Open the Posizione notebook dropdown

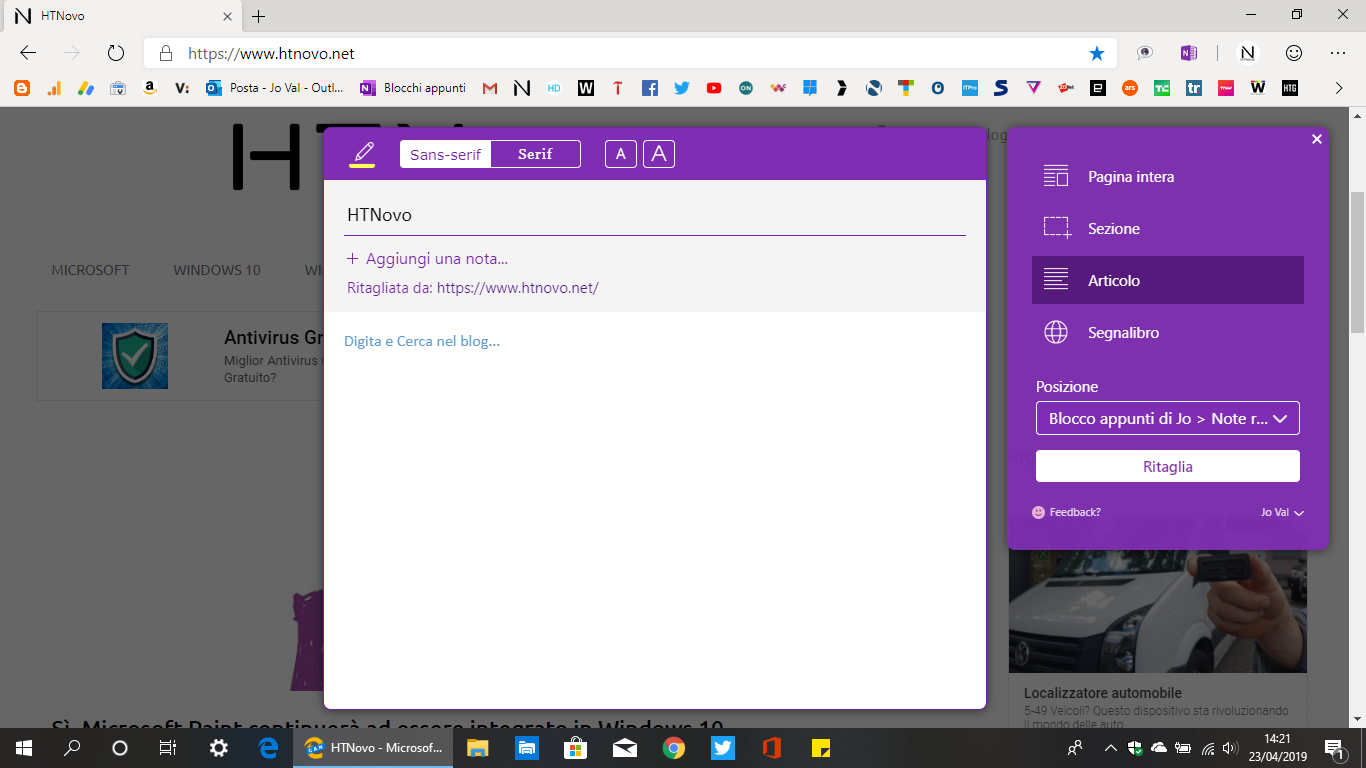point(1167,419)
